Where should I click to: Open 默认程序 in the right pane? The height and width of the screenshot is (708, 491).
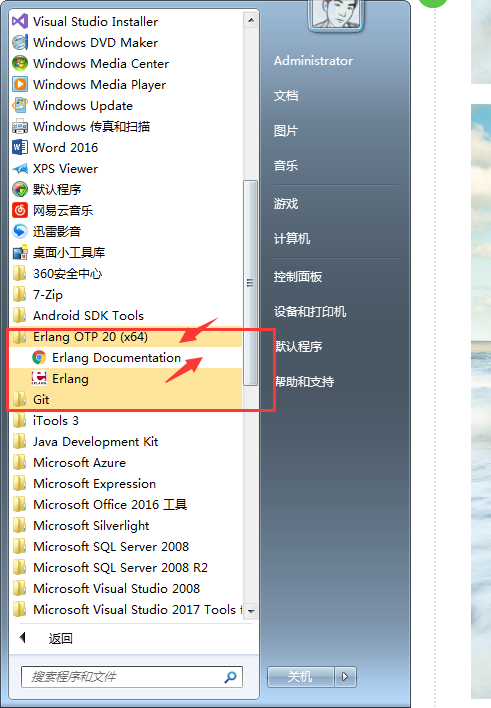point(299,346)
